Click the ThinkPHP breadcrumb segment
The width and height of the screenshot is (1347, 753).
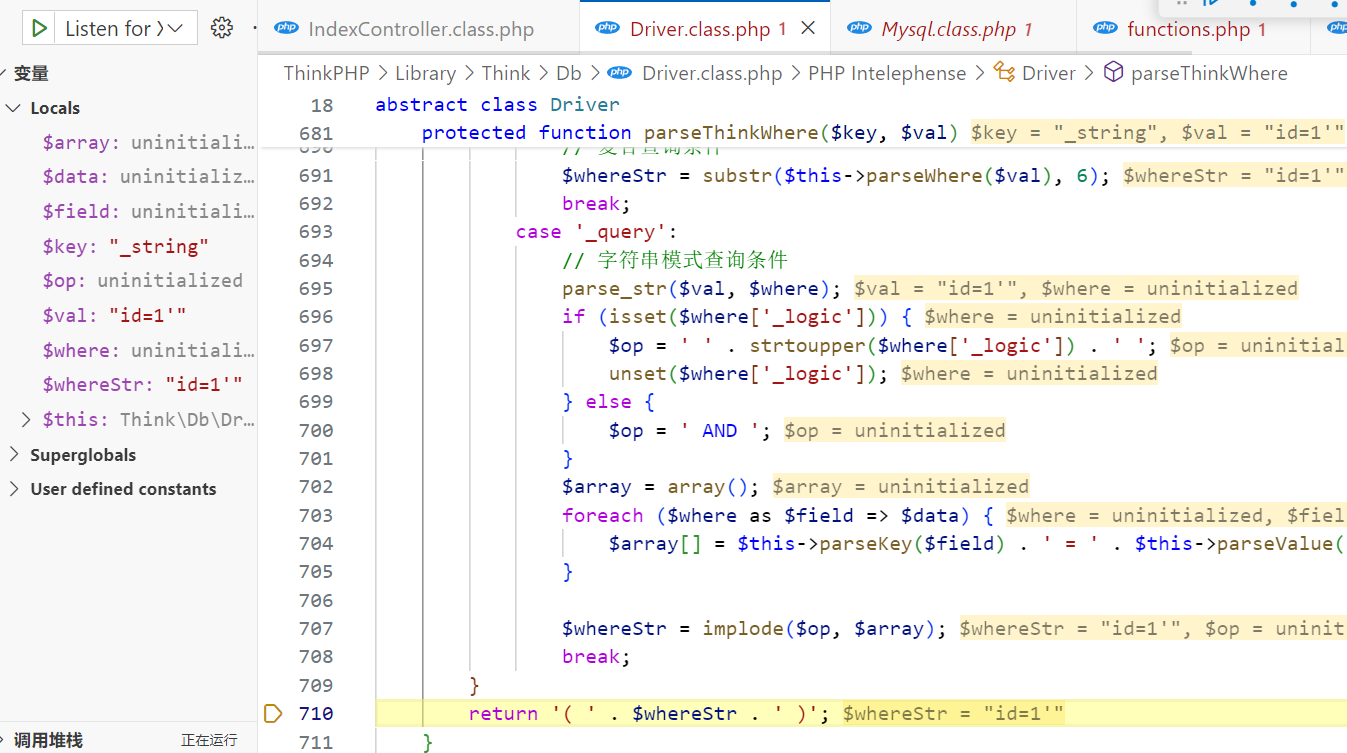pyautogui.click(x=326, y=73)
